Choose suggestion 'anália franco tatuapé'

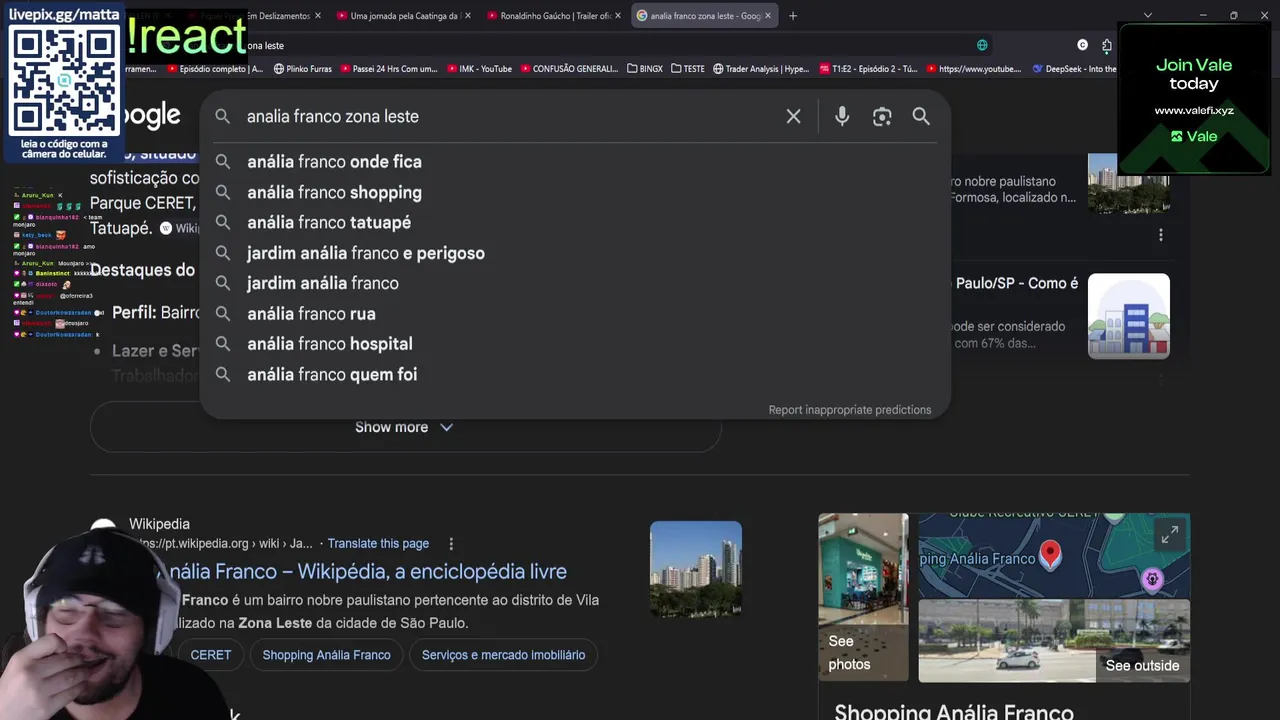[x=575, y=222]
